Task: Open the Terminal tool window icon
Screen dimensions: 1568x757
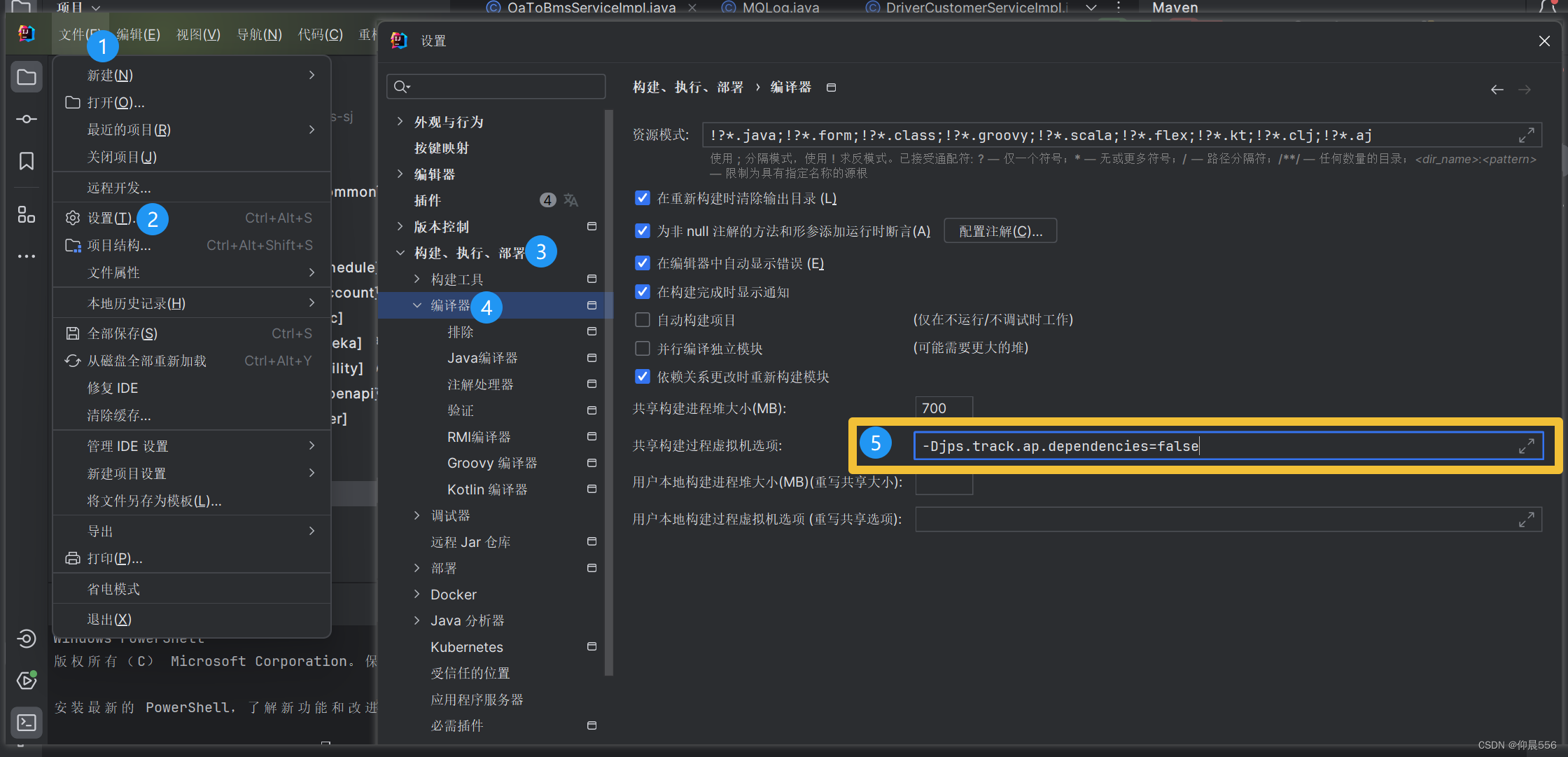Action: coord(27,722)
